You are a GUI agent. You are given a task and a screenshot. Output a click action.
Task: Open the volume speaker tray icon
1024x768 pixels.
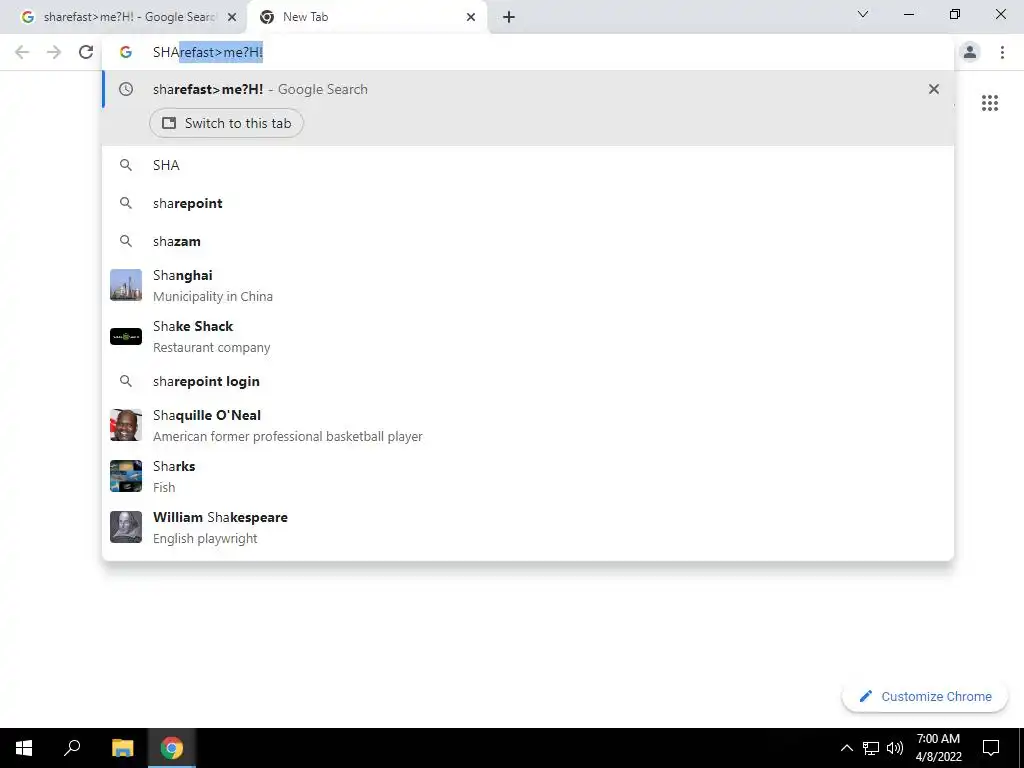coord(895,748)
